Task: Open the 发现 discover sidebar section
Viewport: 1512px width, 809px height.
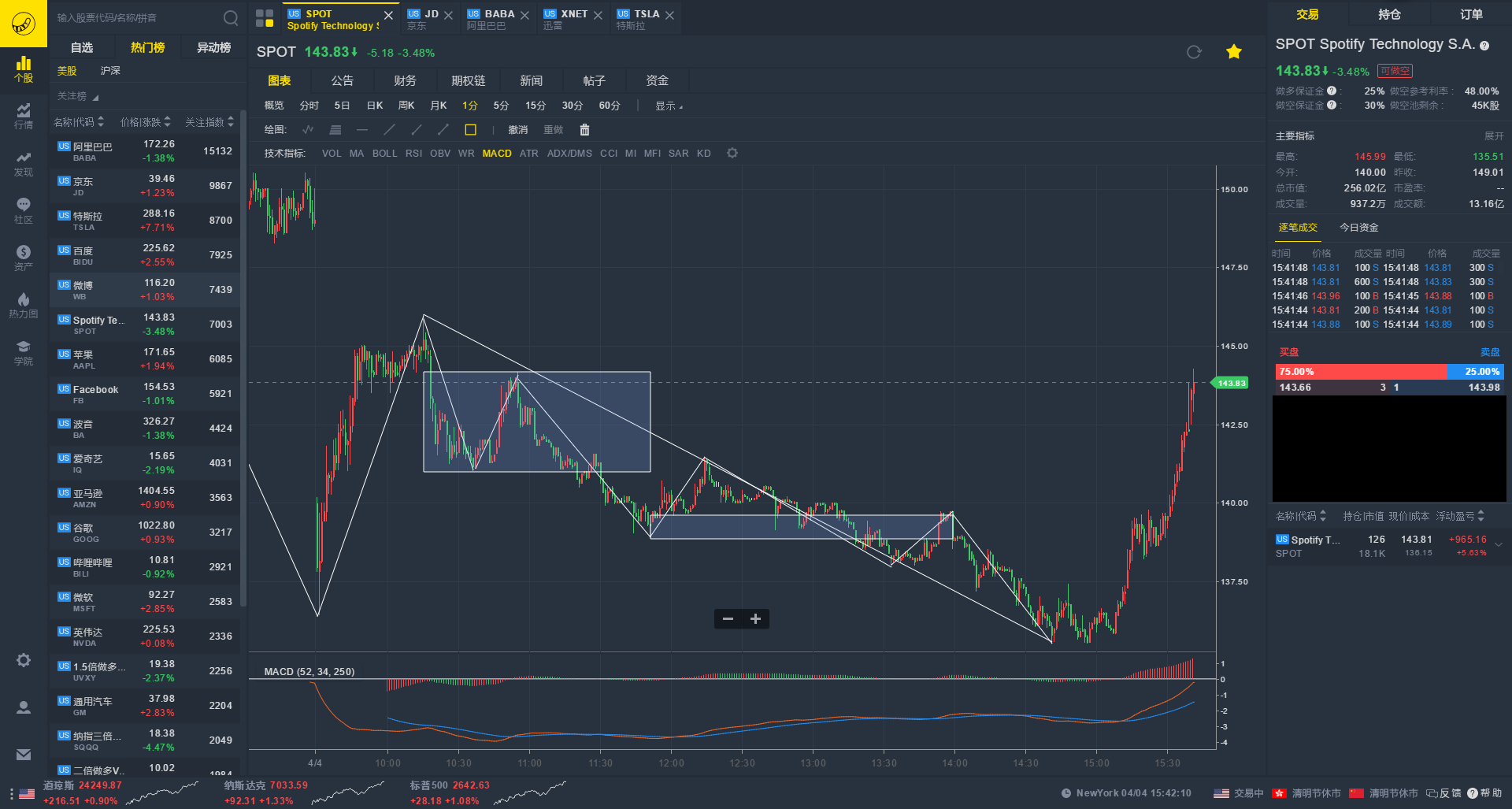Action: [24, 164]
